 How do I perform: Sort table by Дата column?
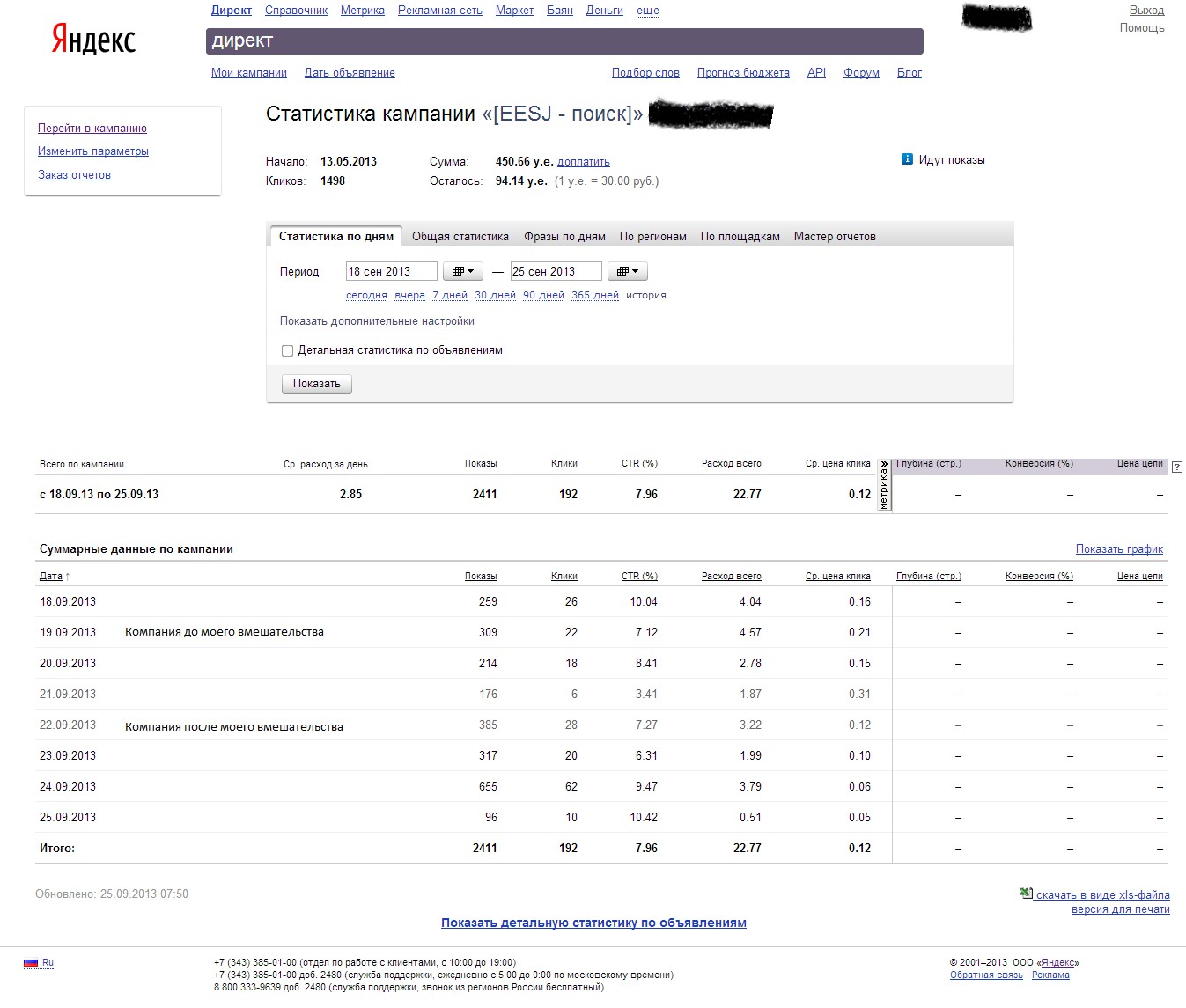[51, 577]
